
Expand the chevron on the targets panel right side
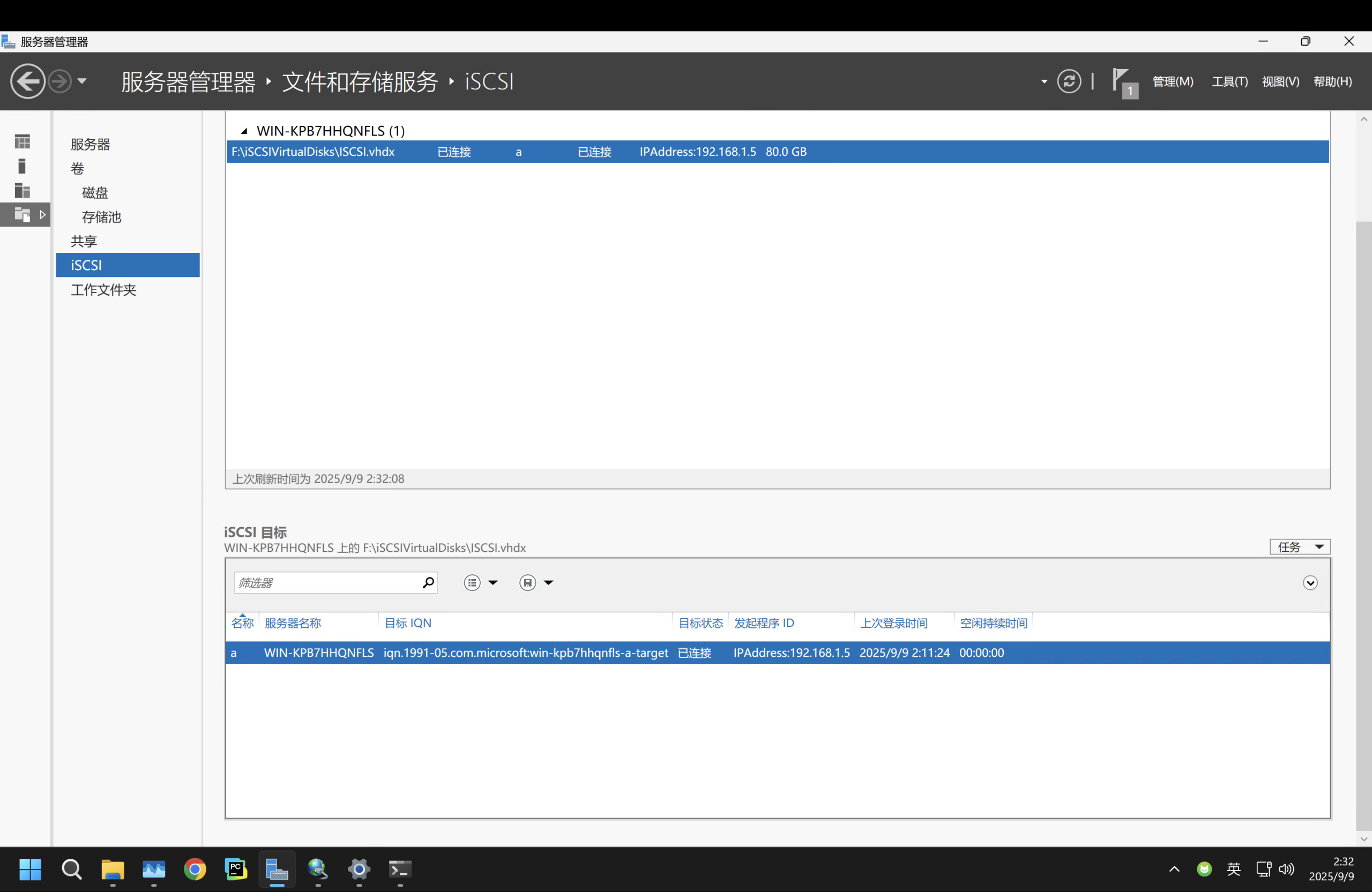point(1310,582)
